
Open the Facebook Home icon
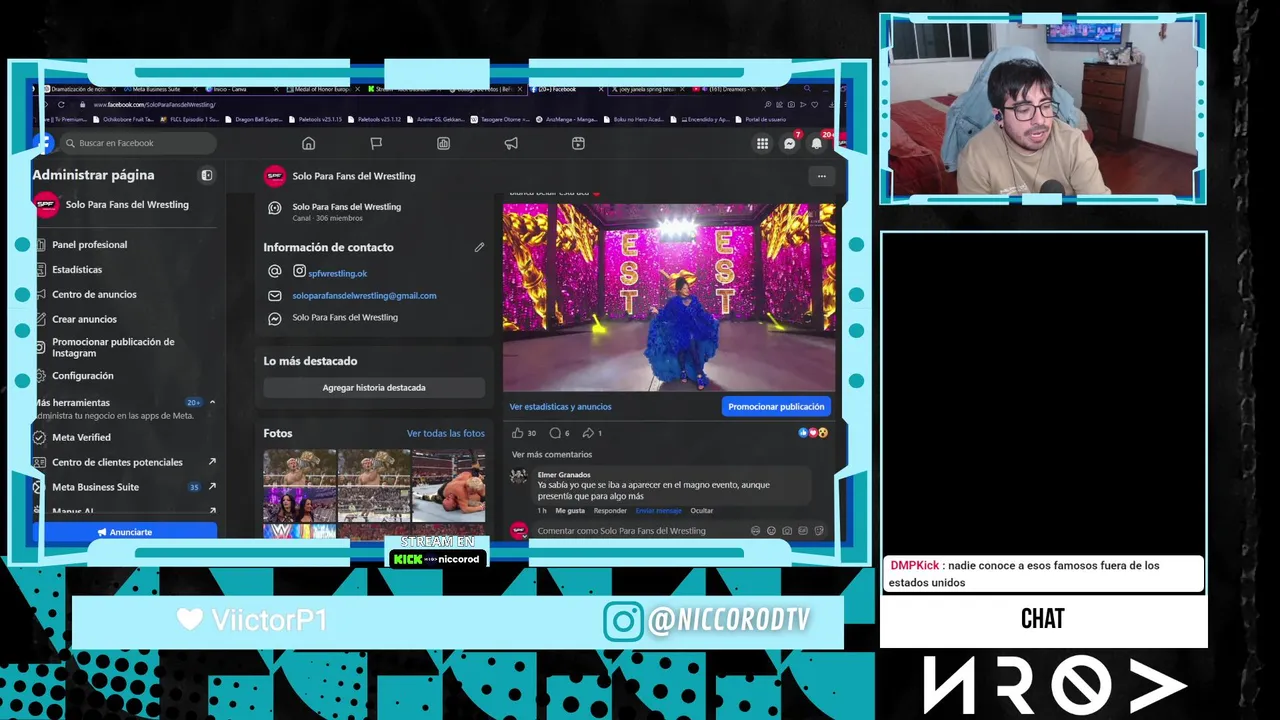coord(308,143)
